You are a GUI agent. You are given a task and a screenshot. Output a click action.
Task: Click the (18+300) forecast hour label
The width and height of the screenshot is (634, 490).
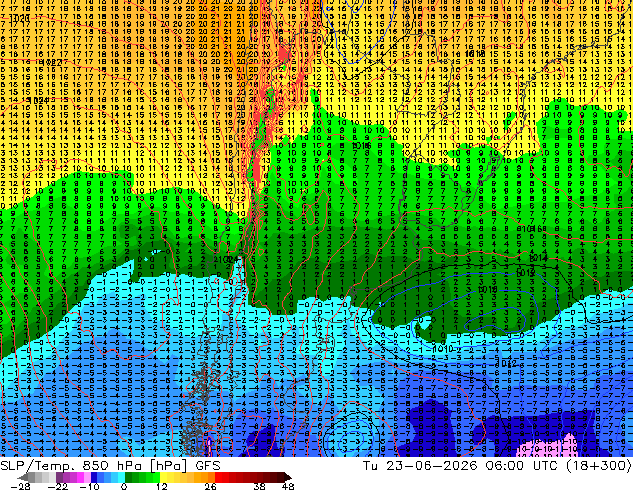[x=598, y=466]
